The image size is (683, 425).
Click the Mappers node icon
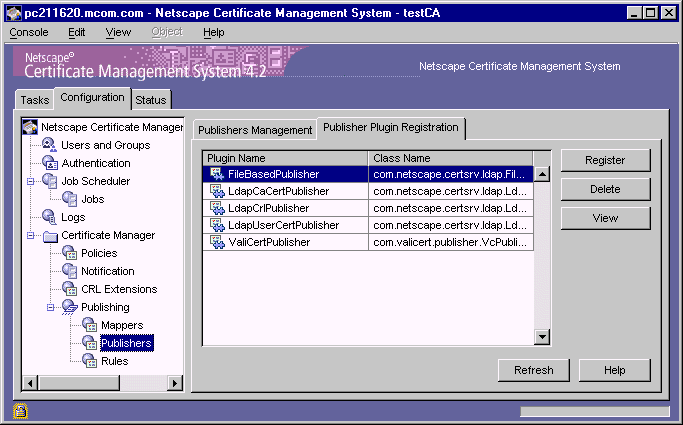pyautogui.click(x=90, y=325)
